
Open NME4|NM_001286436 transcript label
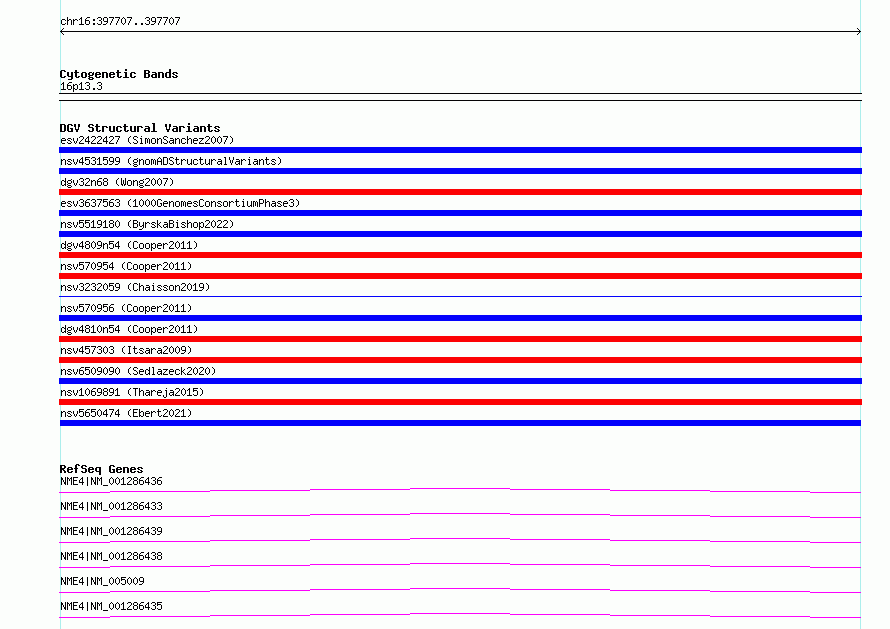(111, 481)
